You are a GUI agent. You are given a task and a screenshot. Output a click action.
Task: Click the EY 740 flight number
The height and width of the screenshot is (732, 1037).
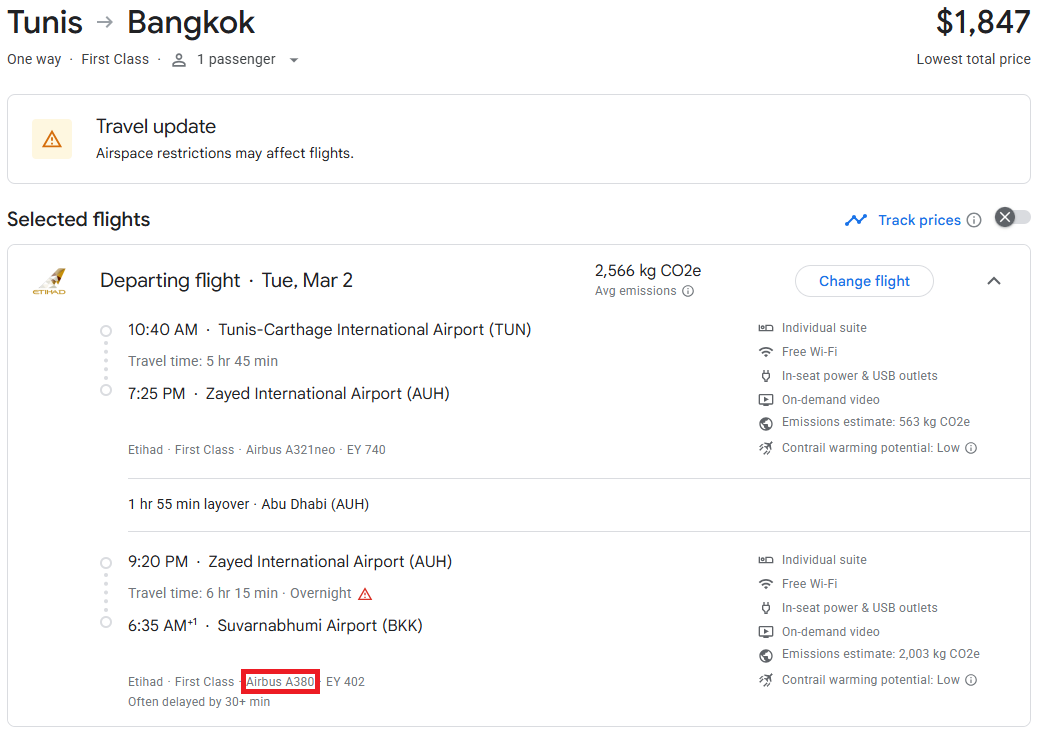coord(366,450)
